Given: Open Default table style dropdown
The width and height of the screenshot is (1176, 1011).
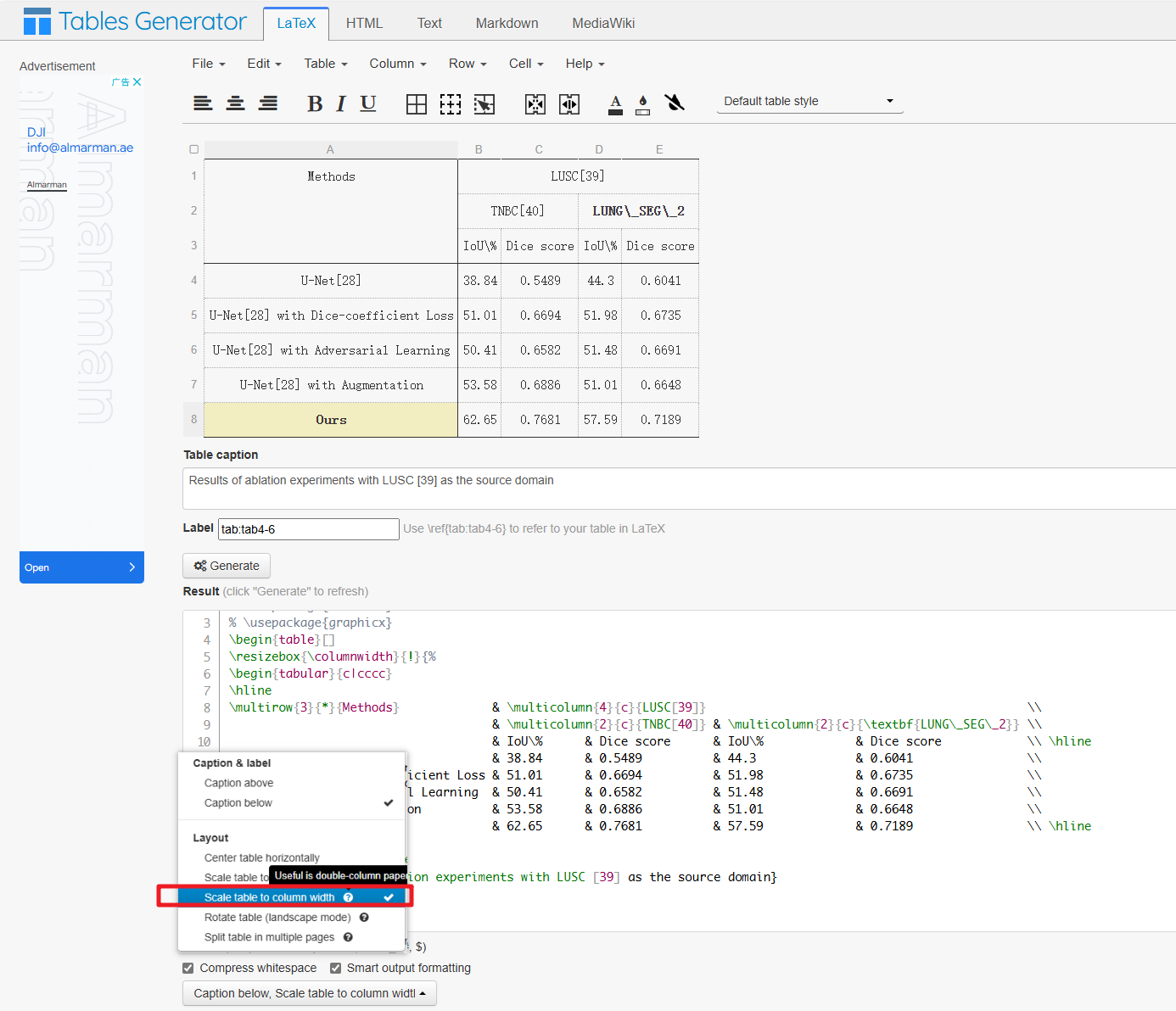Looking at the screenshot, I should tap(809, 102).
